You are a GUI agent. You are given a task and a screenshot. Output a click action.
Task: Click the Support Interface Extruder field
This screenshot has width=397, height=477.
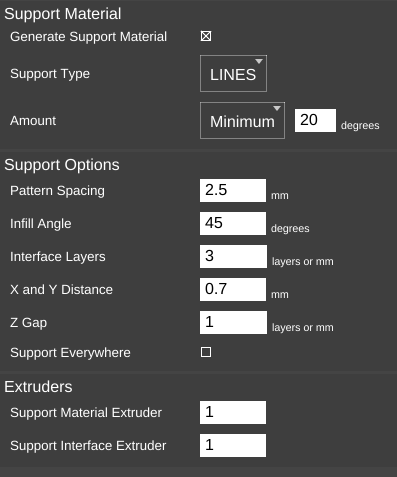tap(233, 445)
